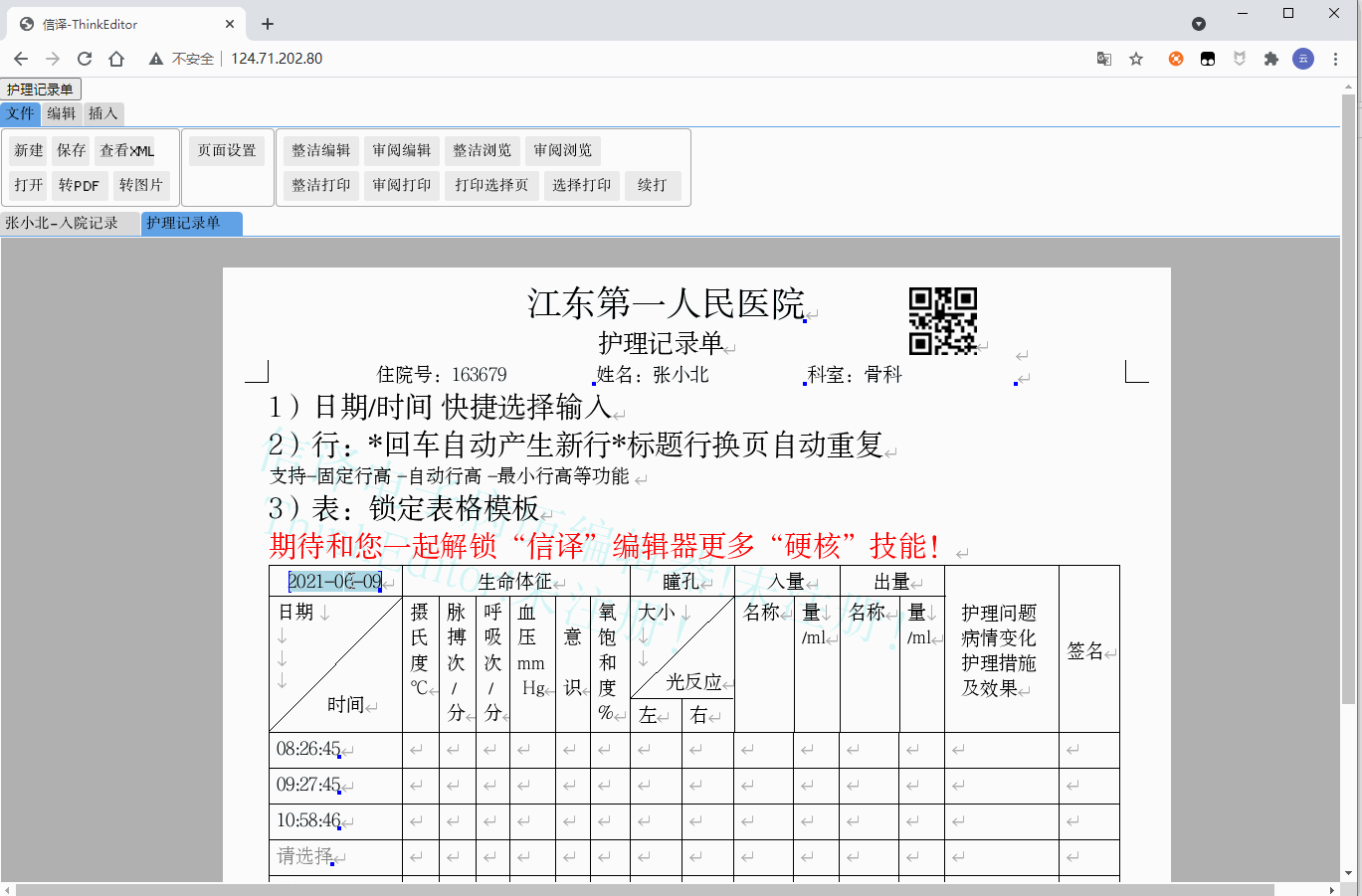Click the browser address bar URL
The width and height of the screenshot is (1362, 896).
pyautogui.click(x=277, y=59)
